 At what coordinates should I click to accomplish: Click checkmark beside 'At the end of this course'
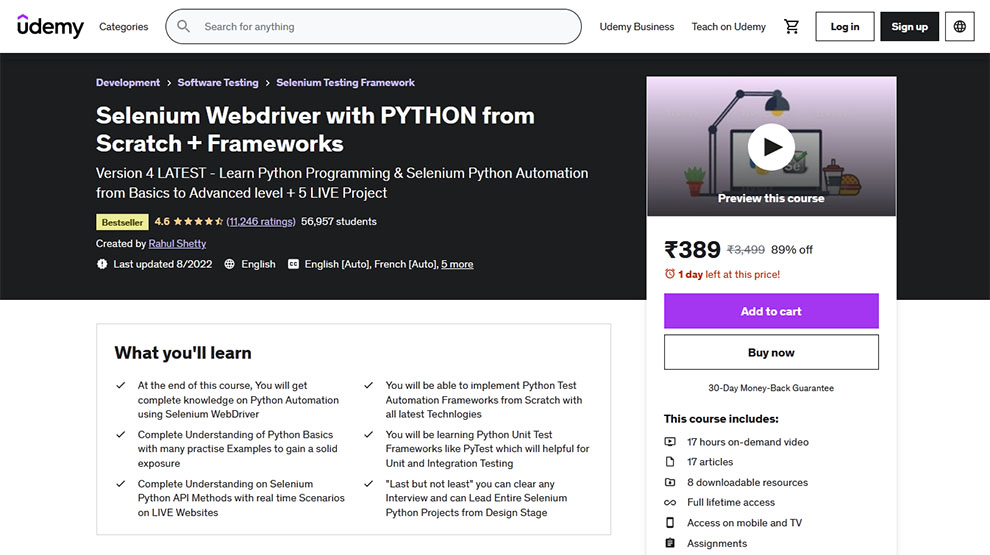click(121, 385)
